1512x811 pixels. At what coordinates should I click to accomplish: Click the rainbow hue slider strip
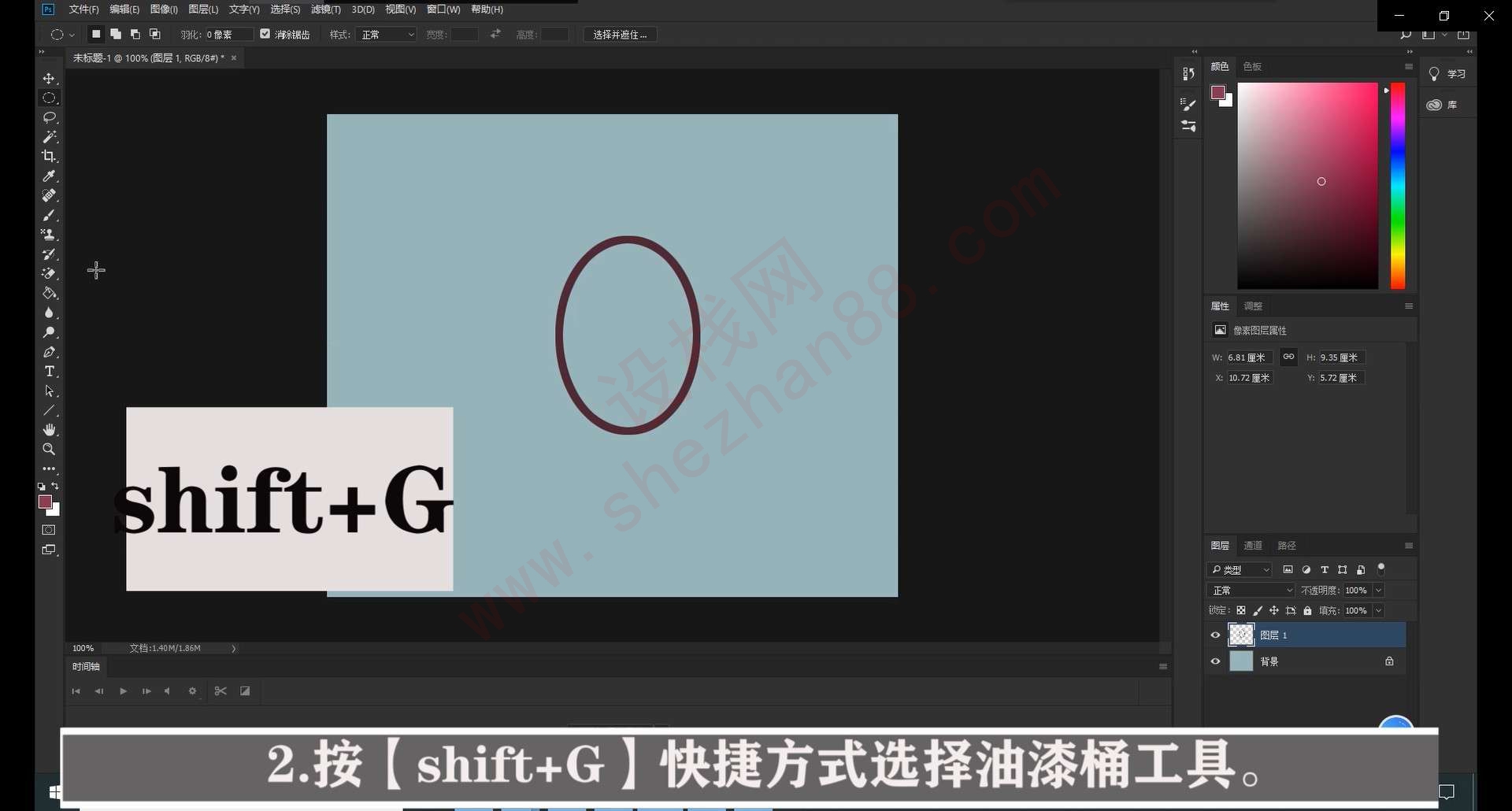[x=1398, y=185]
